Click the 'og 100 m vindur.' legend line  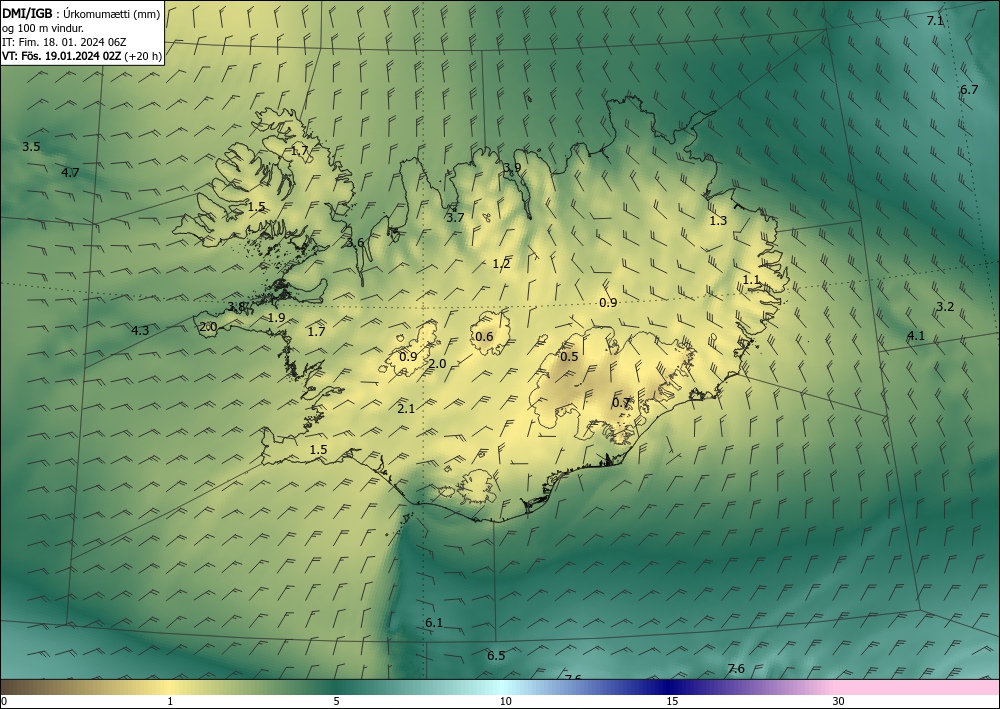(43, 28)
